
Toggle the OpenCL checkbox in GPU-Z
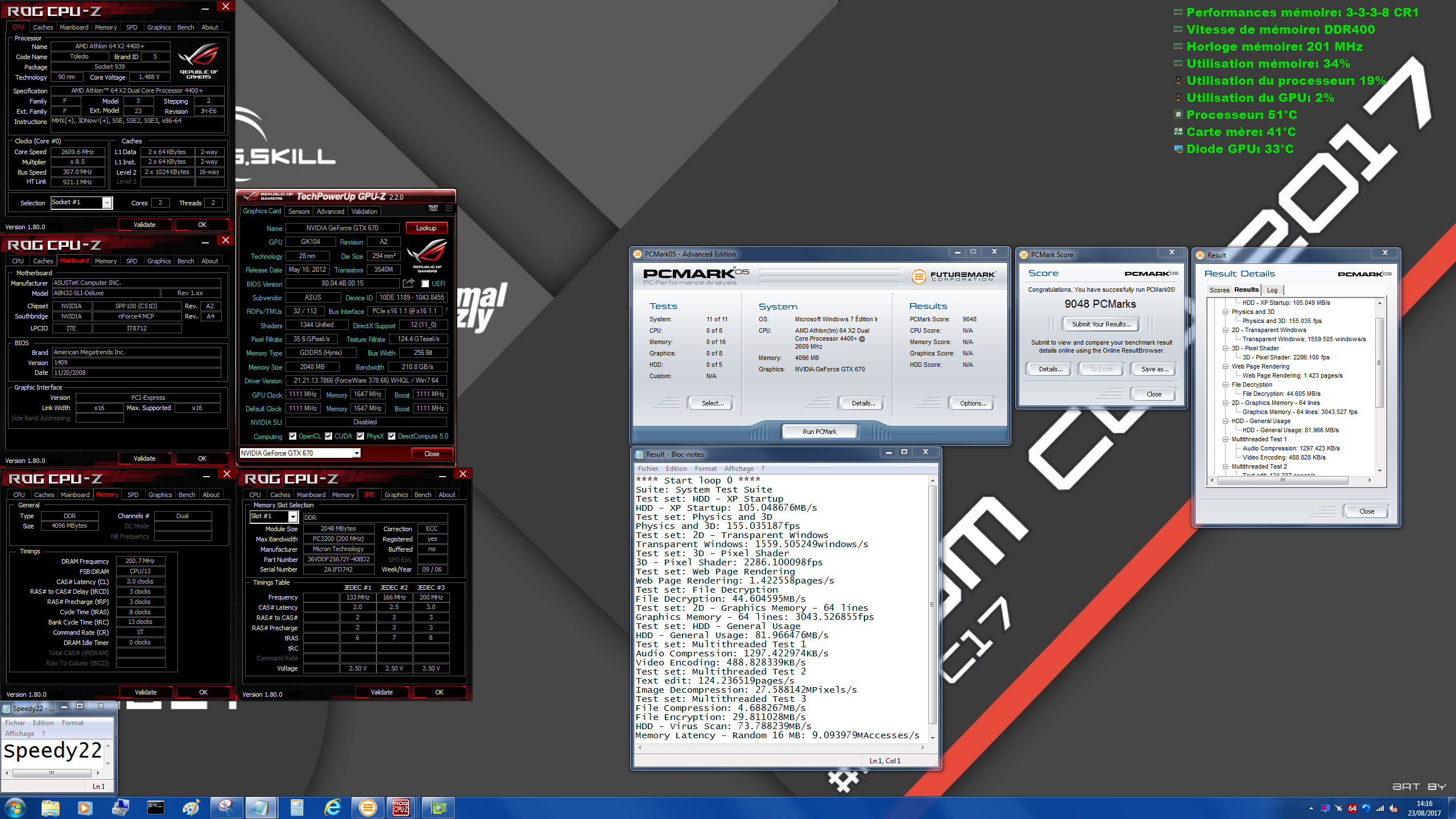click(x=292, y=436)
